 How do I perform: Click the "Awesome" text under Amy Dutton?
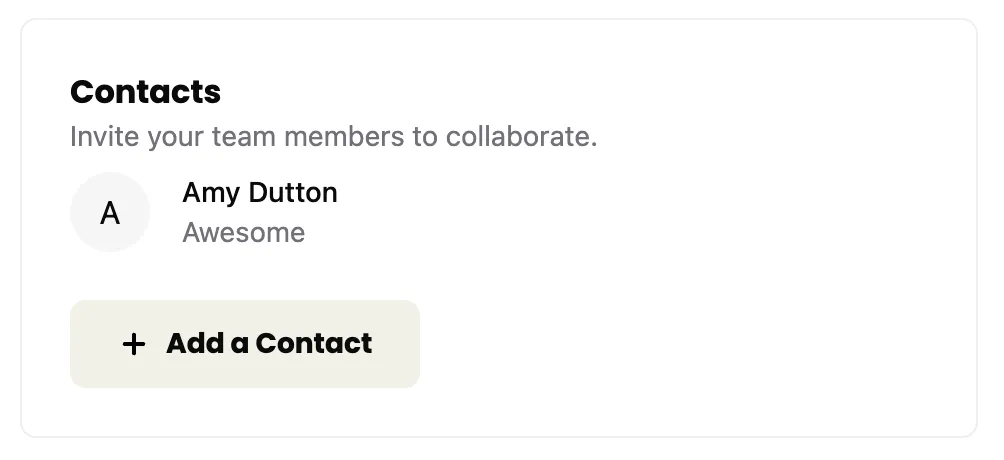point(244,233)
